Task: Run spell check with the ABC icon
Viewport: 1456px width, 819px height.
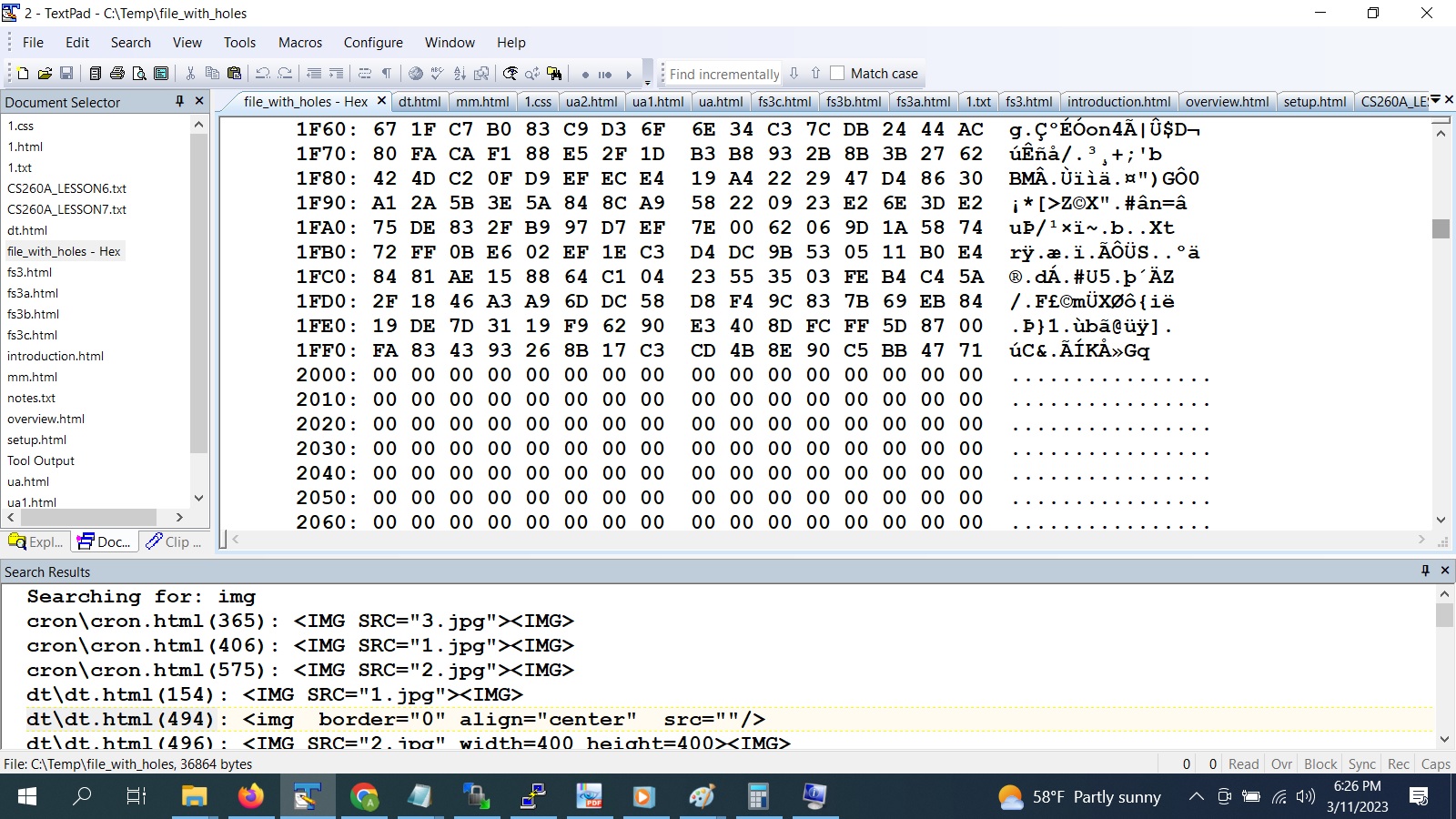Action: coord(438,74)
